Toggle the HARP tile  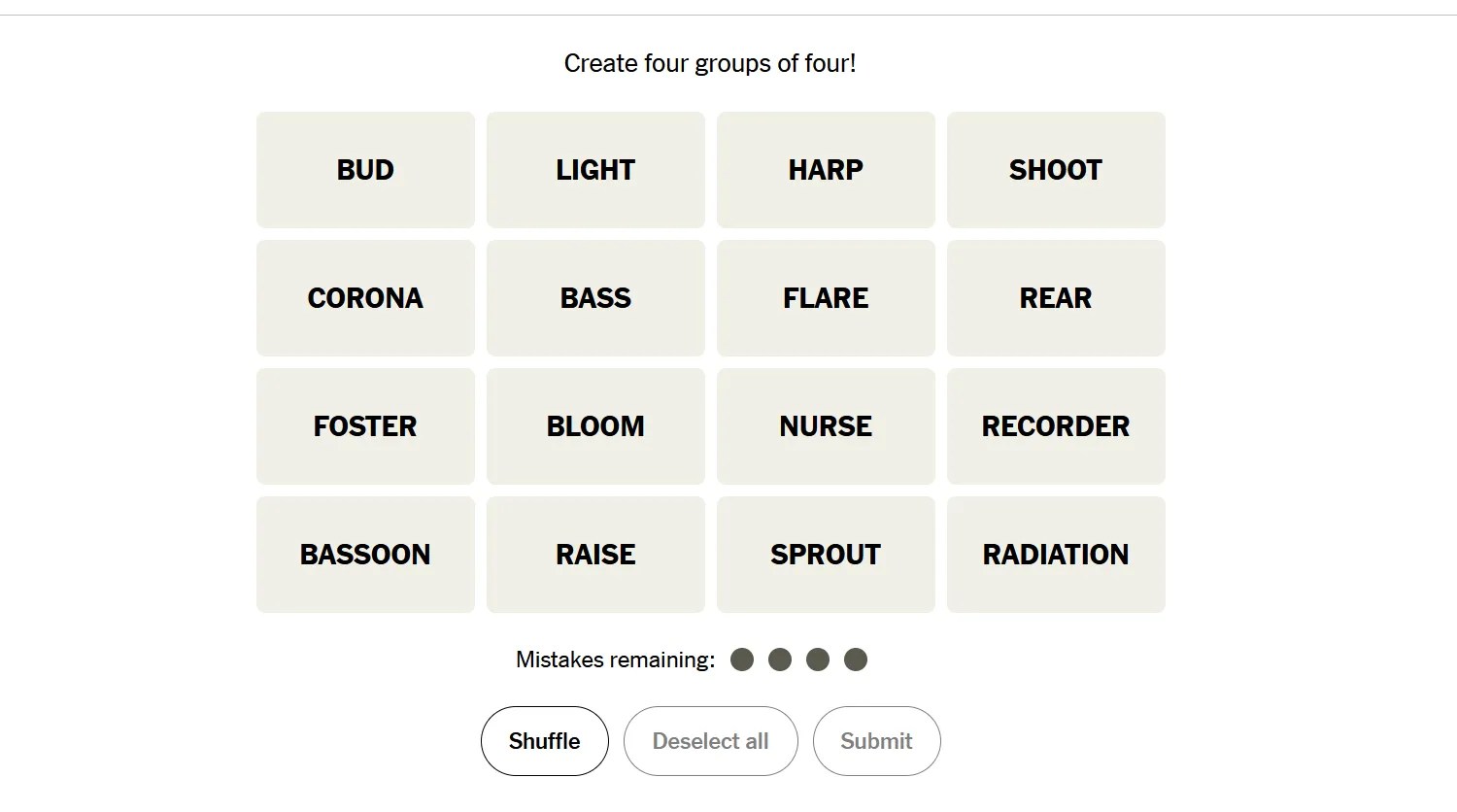[x=826, y=170]
